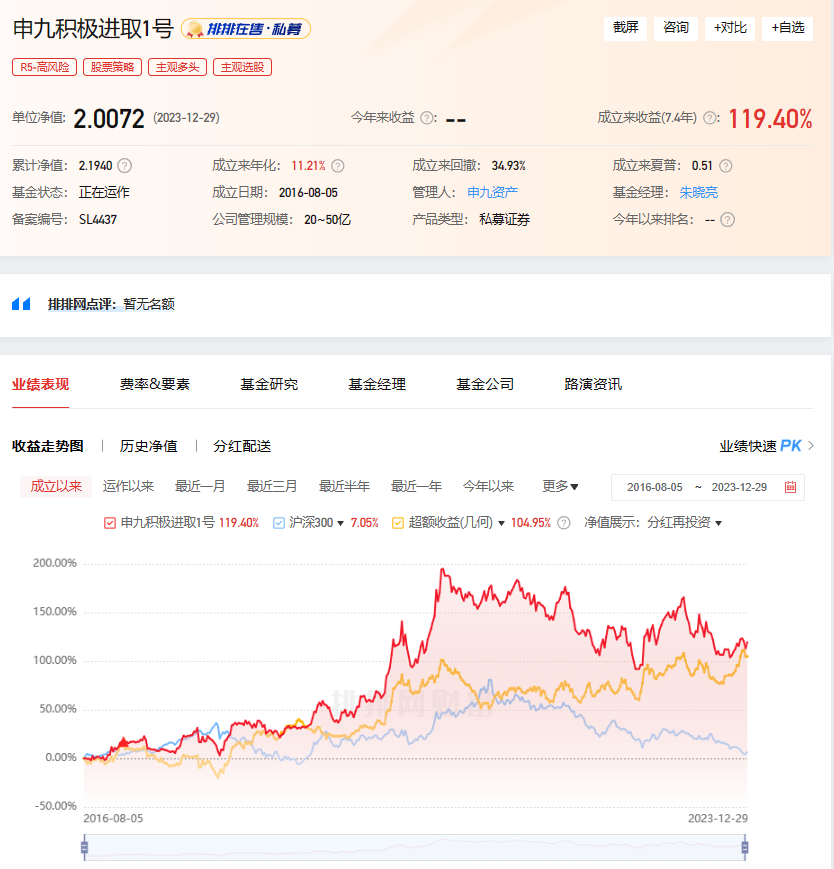Viewport: 834px width, 869px height.
Task: Click the chart range slider track
Action: (415, 847)
